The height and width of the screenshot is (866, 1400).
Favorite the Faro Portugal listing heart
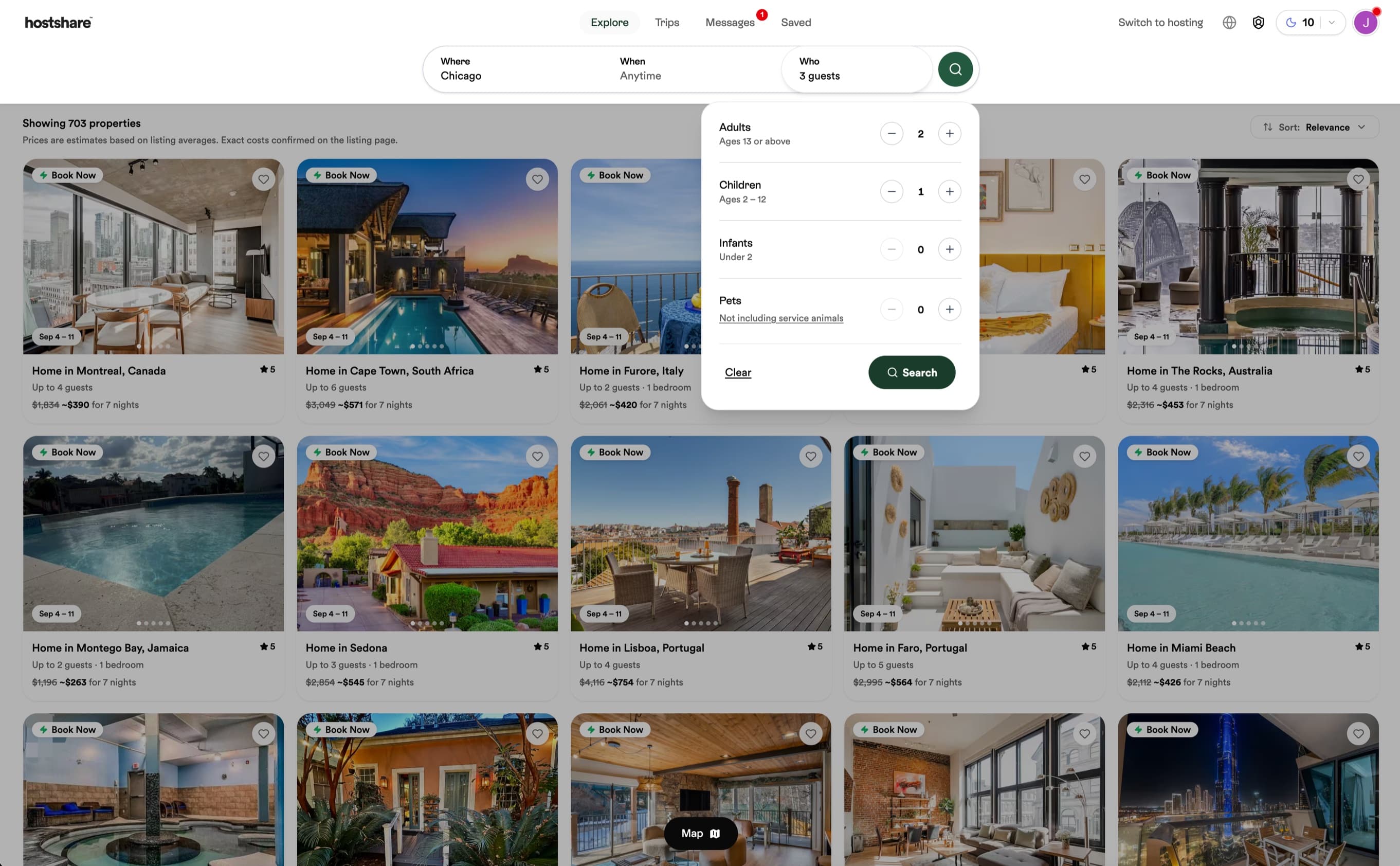pyautogui.click(x=1084, y=457)
